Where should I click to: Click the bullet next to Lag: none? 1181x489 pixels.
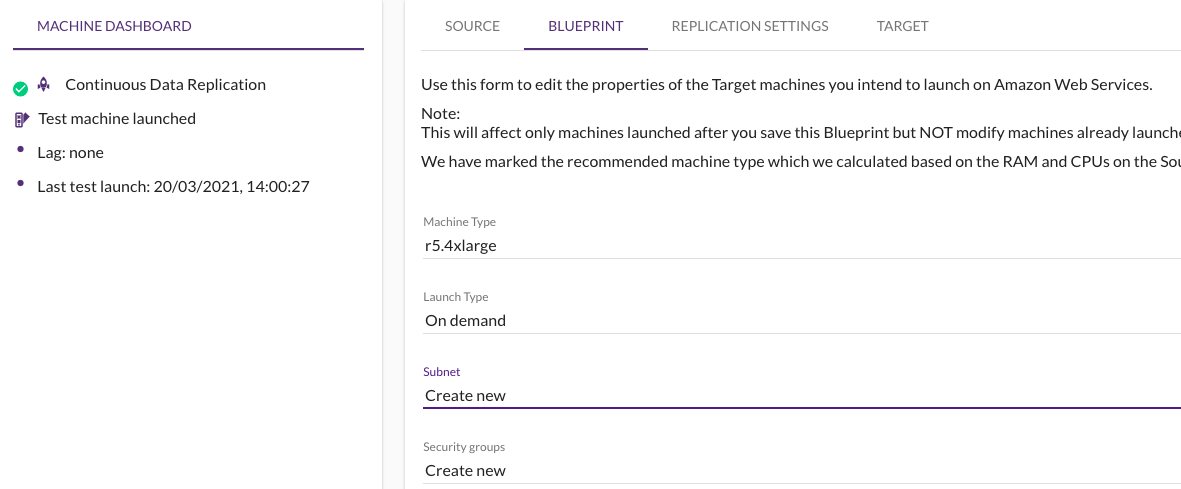tap(21, 150)
